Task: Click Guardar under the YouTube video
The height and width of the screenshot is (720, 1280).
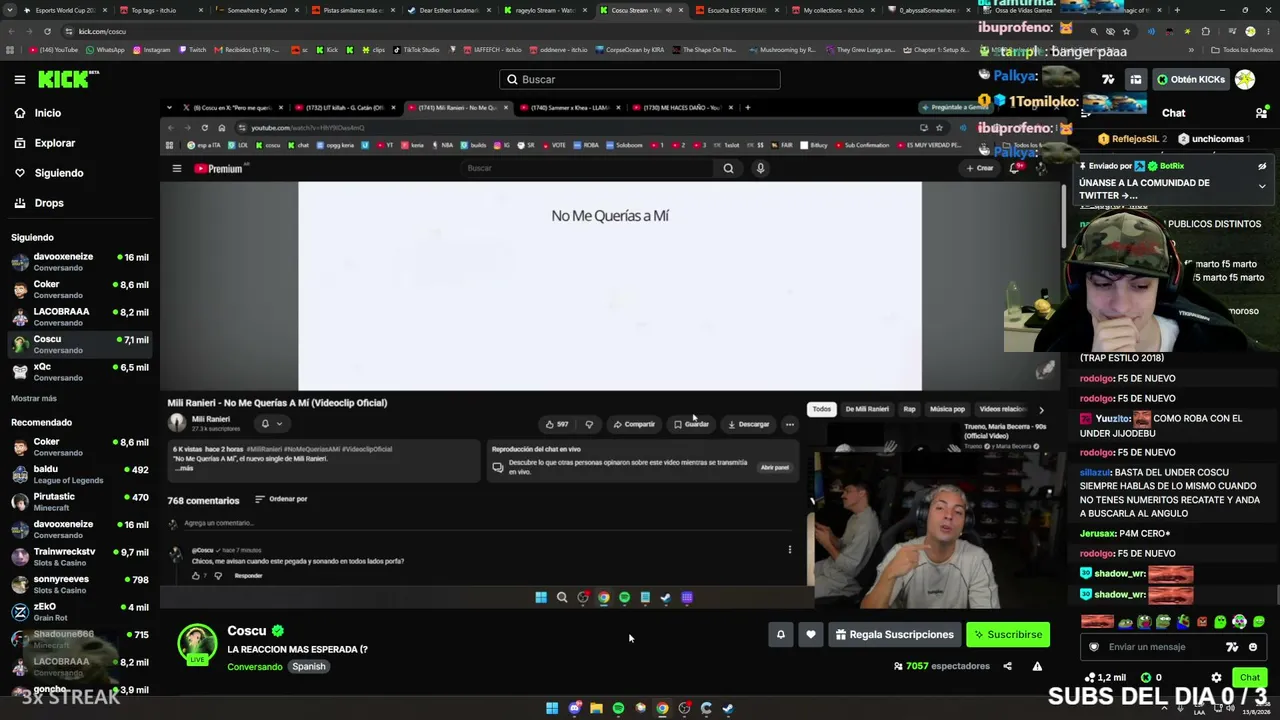Action: pyautogui.click(x=692, y=424)
